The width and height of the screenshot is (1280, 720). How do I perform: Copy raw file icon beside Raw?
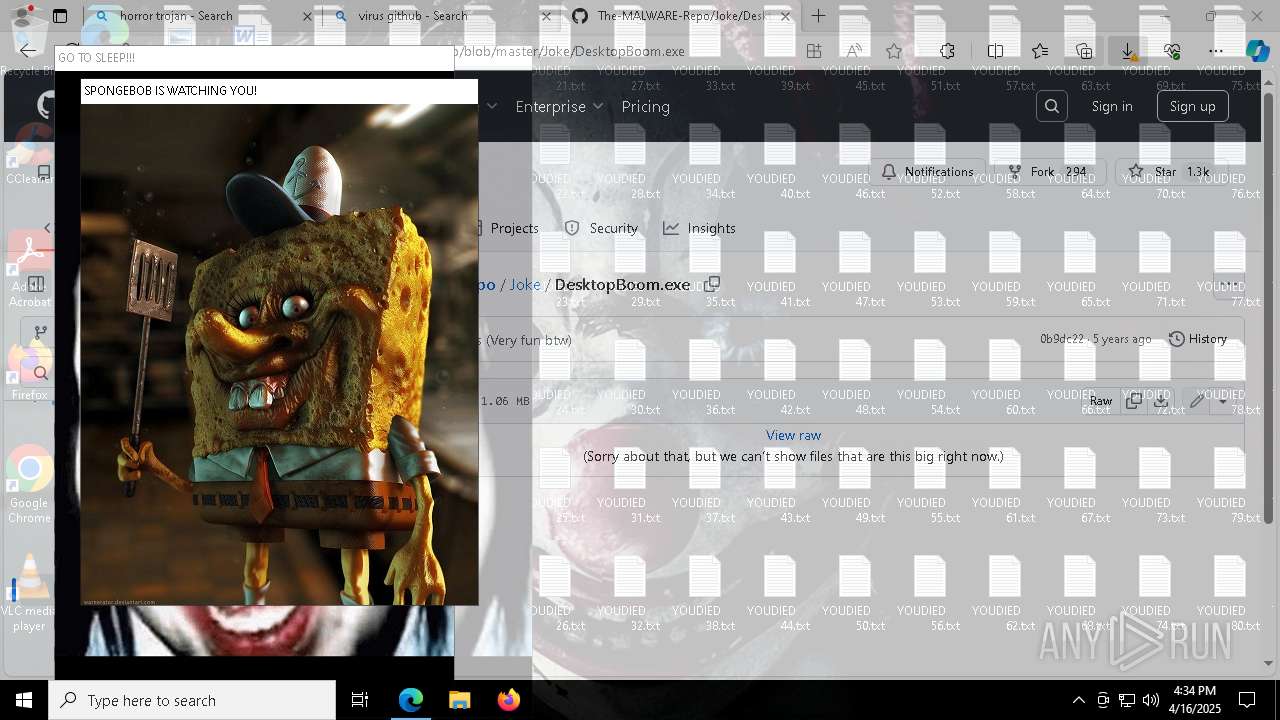pos(1134,401)
